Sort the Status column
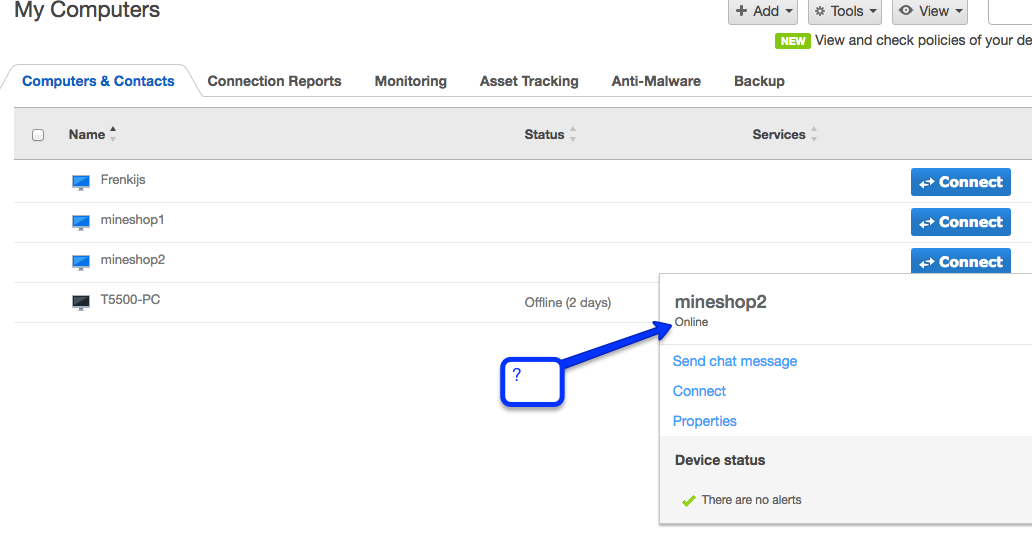This screenshot has height=533, width=1032. (573, 134)
